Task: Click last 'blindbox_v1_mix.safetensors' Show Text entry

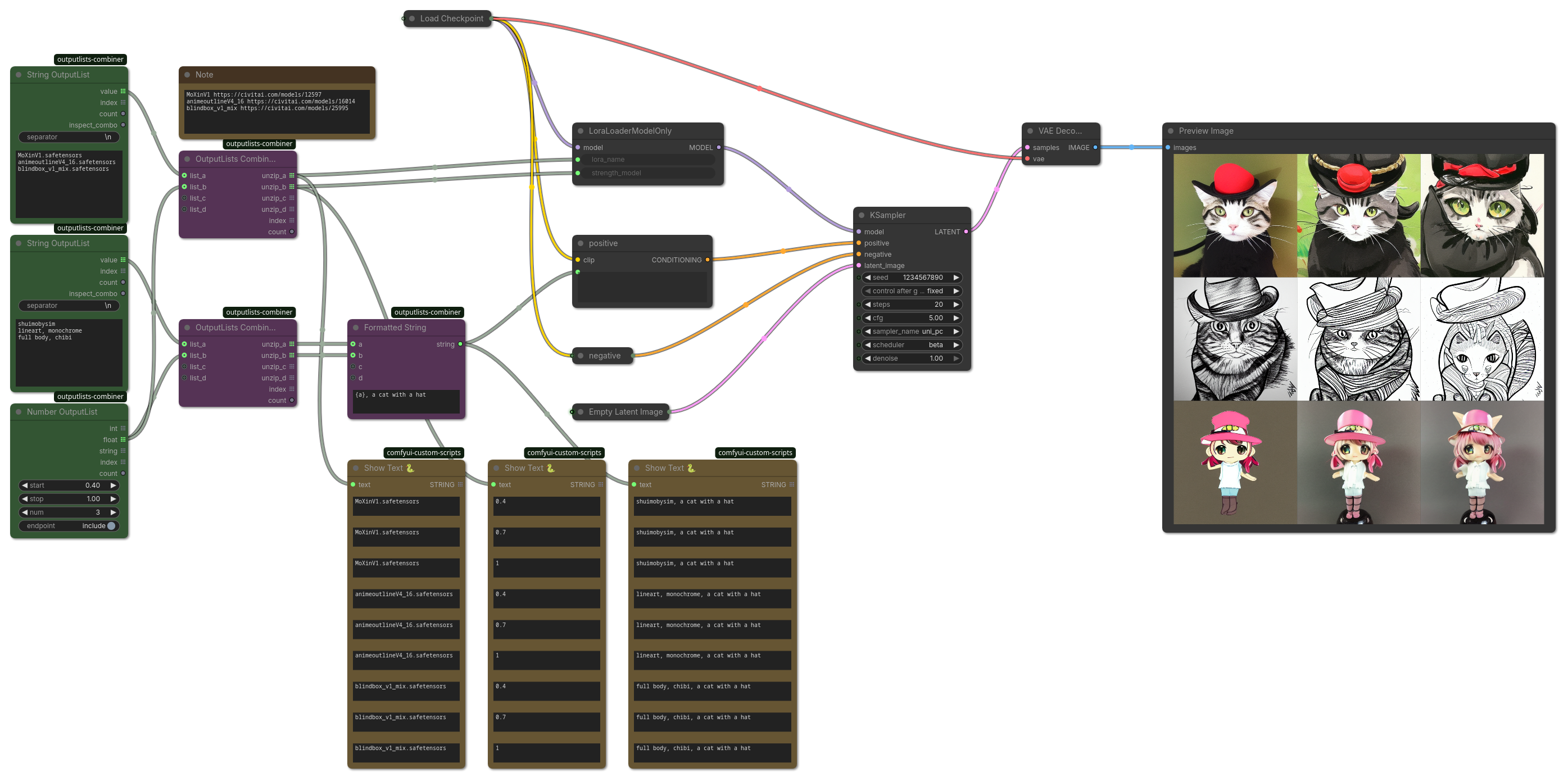Action: tap(406, 753)
